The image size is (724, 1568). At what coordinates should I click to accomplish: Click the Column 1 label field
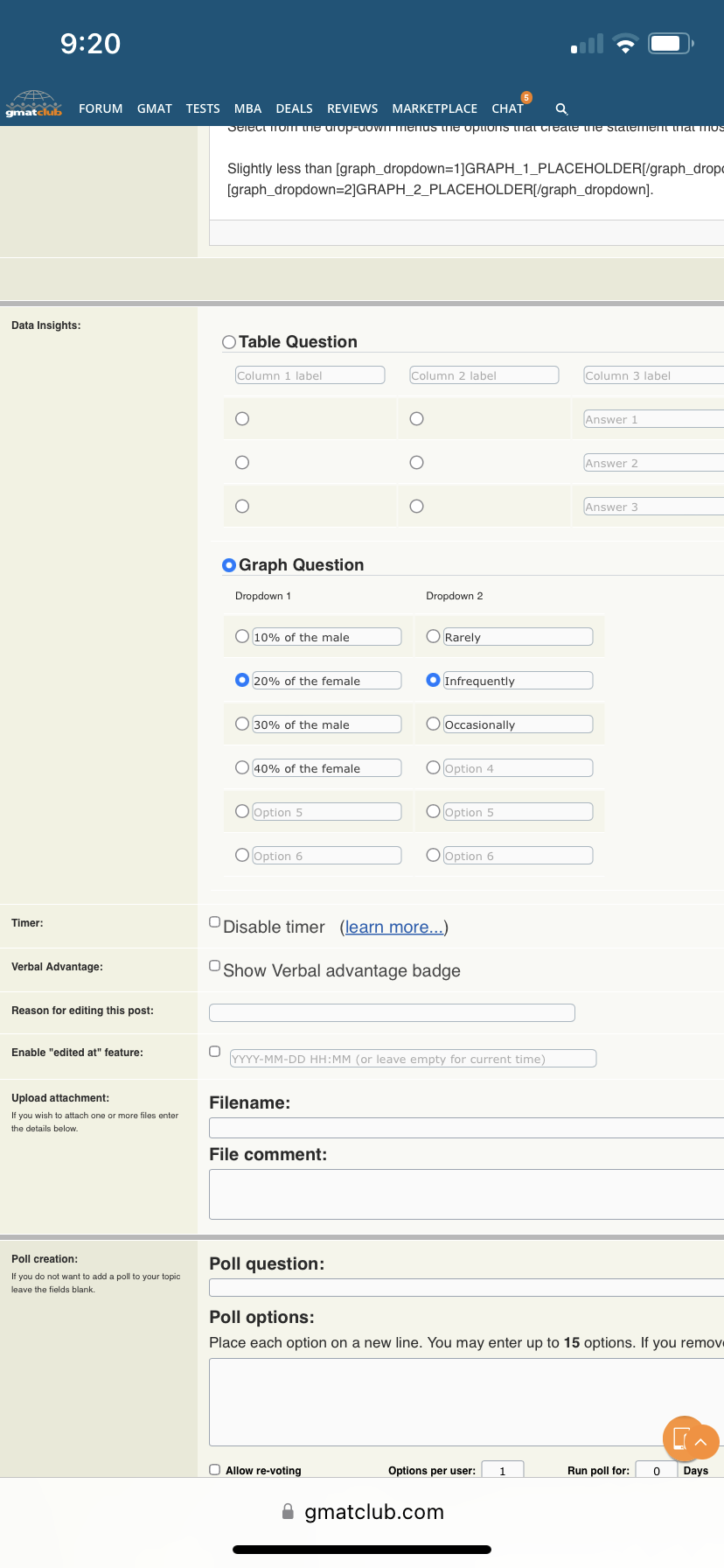pos(310,375)
